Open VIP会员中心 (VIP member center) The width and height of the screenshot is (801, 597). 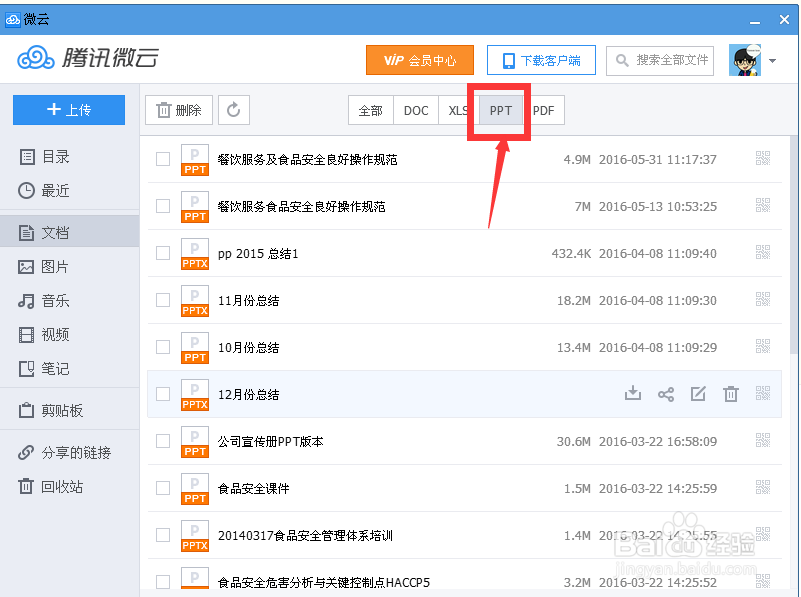click(x=419, y=60)
